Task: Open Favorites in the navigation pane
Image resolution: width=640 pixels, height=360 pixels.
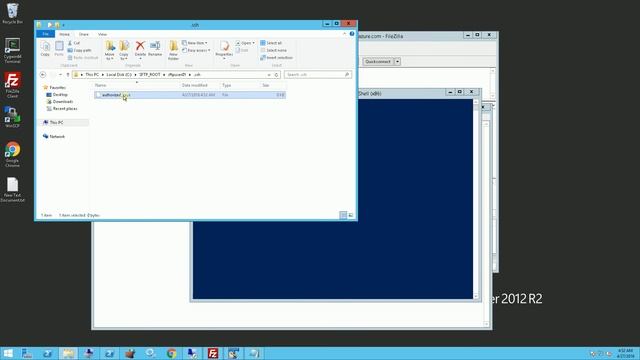Action: pyautogui.click(x=54, y=87)
